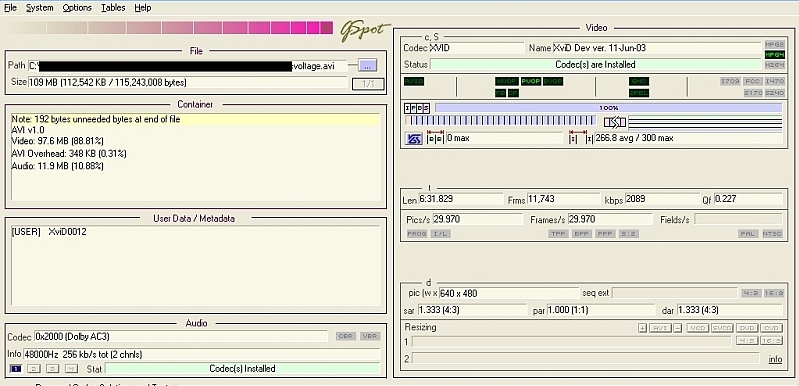Open the Tables menu
799x386 pixels.
(x=113, y=8)
